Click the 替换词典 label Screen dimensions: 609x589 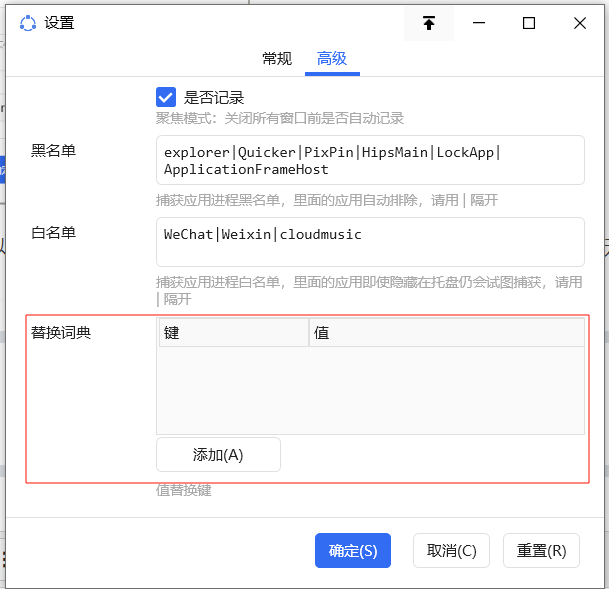[x=61, y=333]
